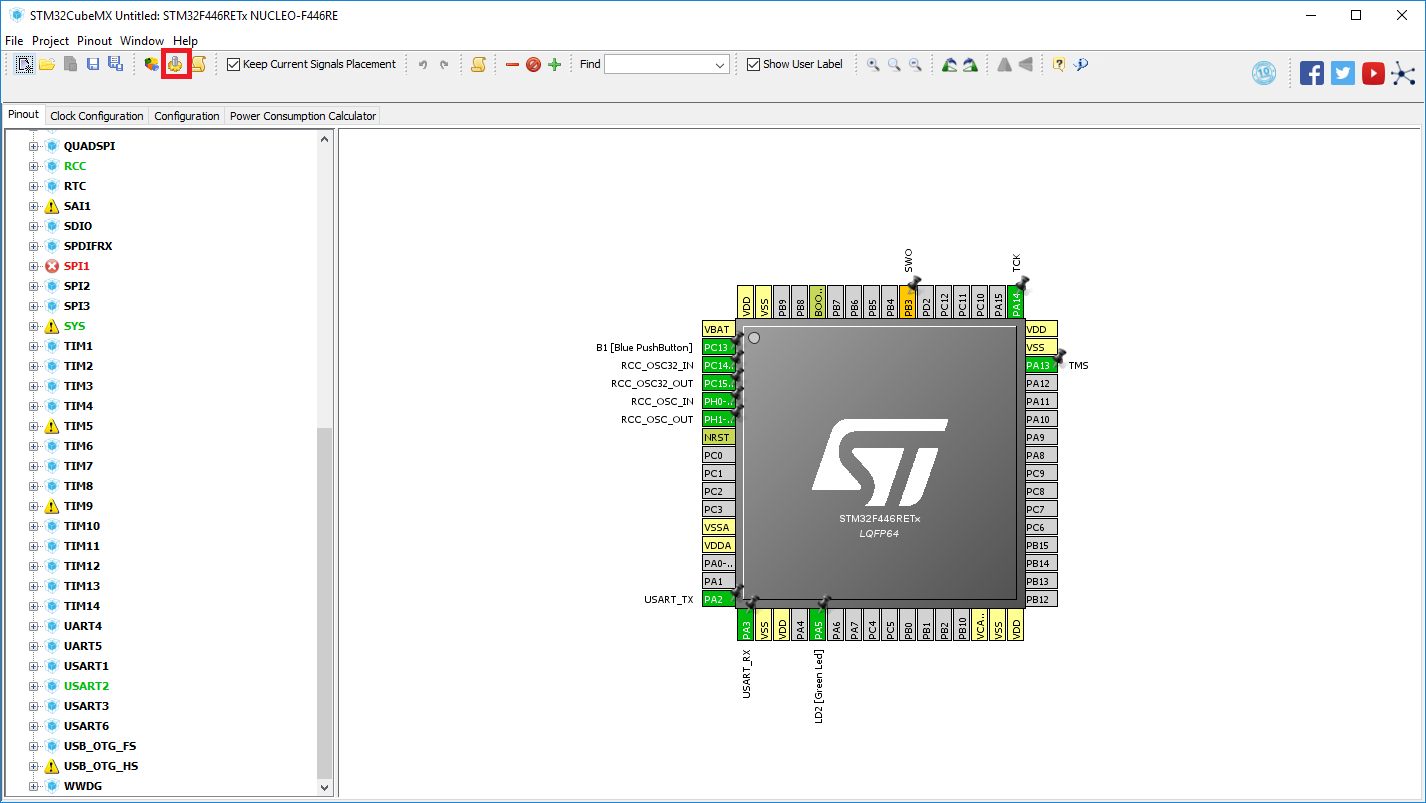Click the tree scrollbar up arrow

[324, 138]
